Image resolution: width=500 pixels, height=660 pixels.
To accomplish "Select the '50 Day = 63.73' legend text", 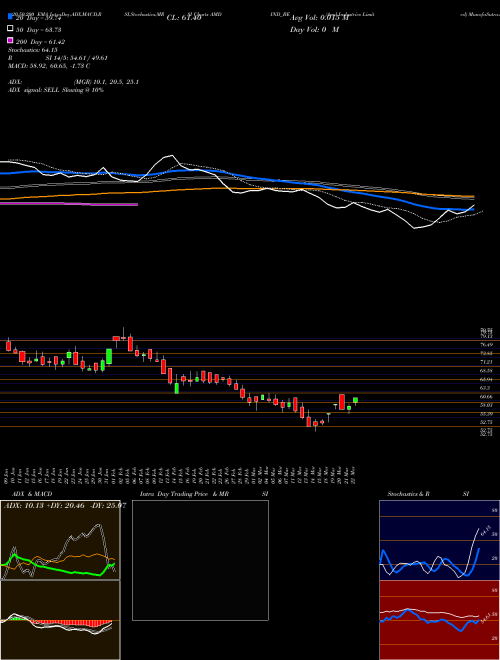I will (x=38, y=30).
